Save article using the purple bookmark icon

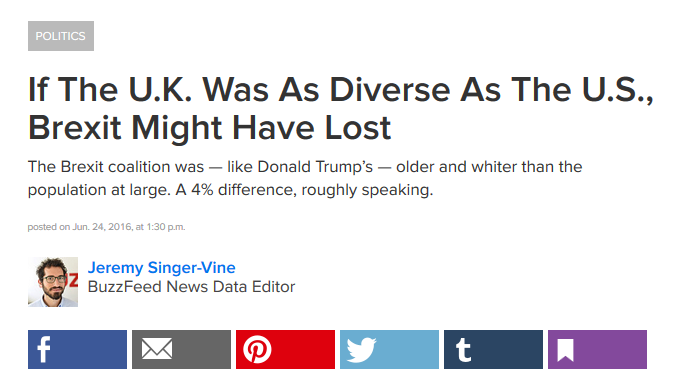click(x=598, y=350)
